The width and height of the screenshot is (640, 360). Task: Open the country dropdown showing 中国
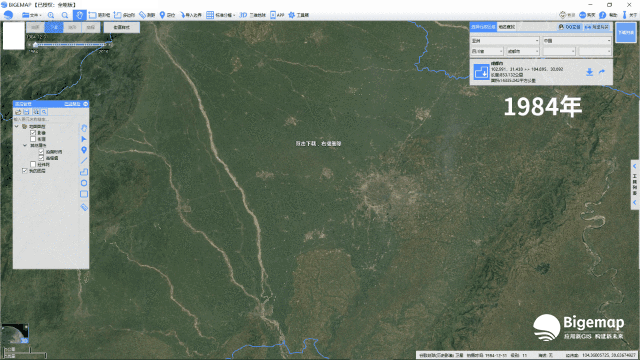[577, 41]
